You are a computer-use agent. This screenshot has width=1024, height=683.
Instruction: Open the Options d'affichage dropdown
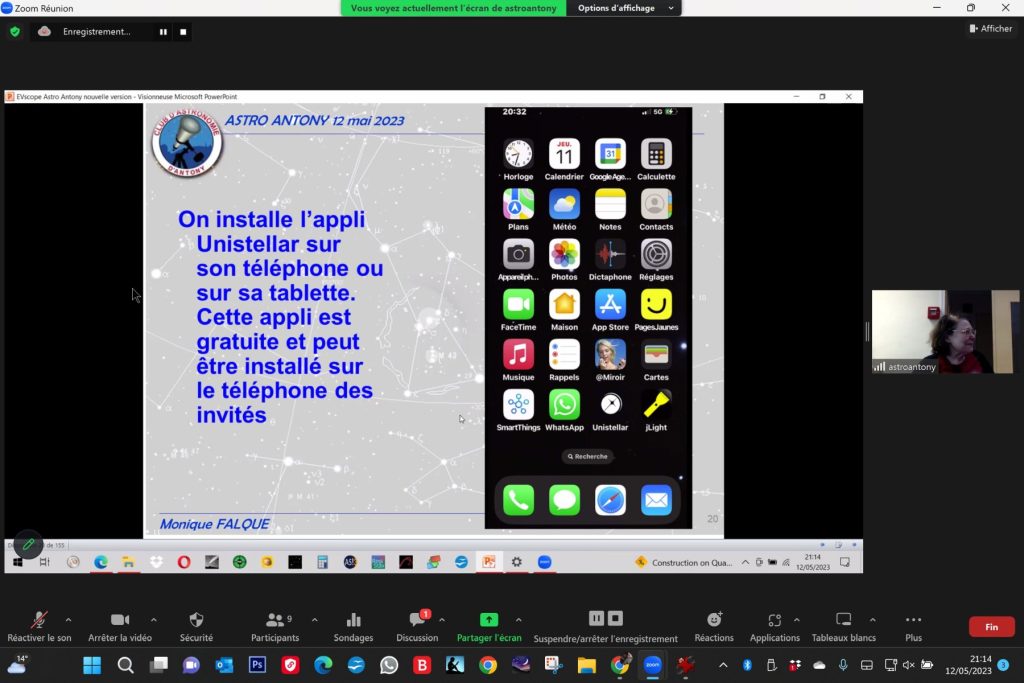click(625, 8)
